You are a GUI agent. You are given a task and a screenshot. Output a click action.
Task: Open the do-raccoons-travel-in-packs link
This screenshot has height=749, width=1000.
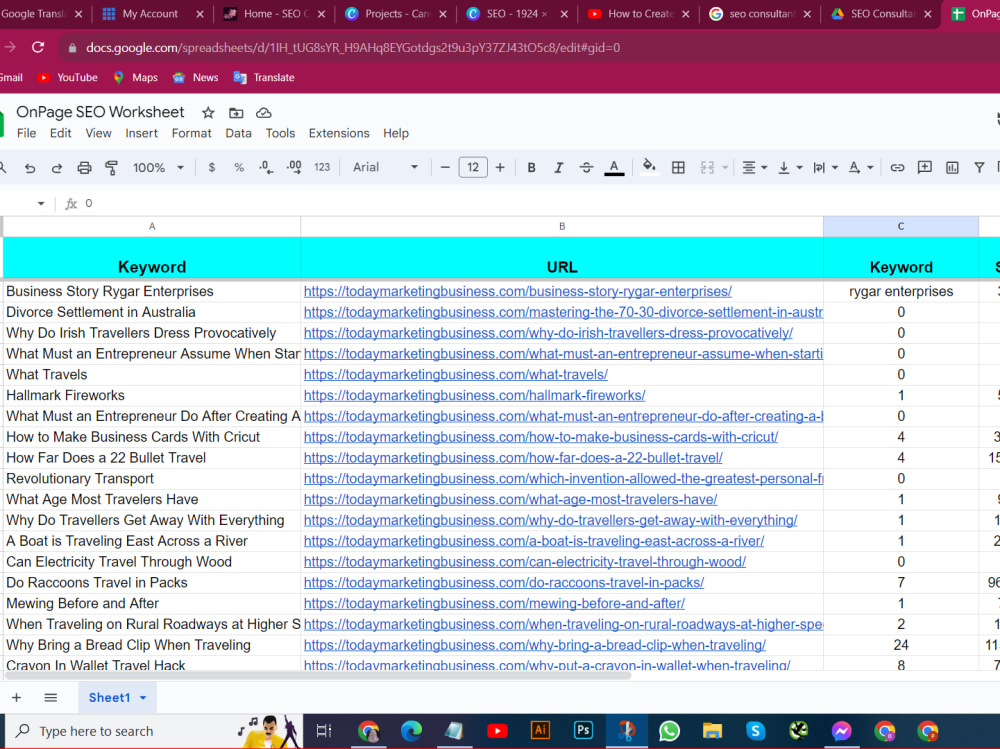pos(504,582)
